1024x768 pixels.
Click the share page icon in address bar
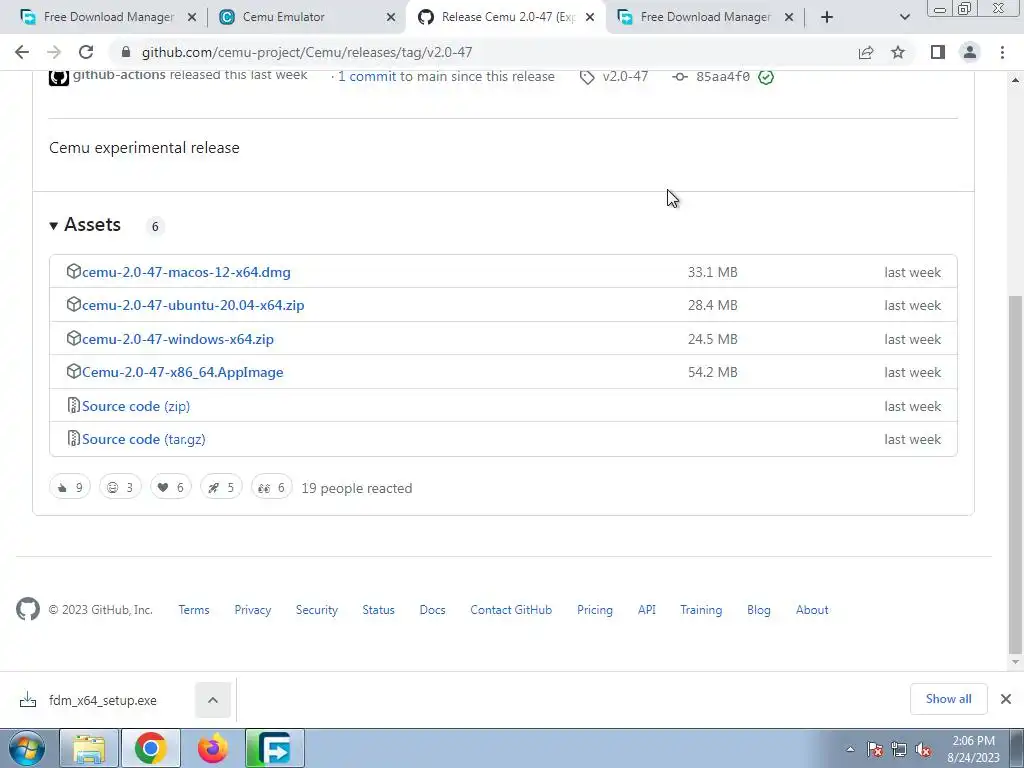tap(866, 52)
